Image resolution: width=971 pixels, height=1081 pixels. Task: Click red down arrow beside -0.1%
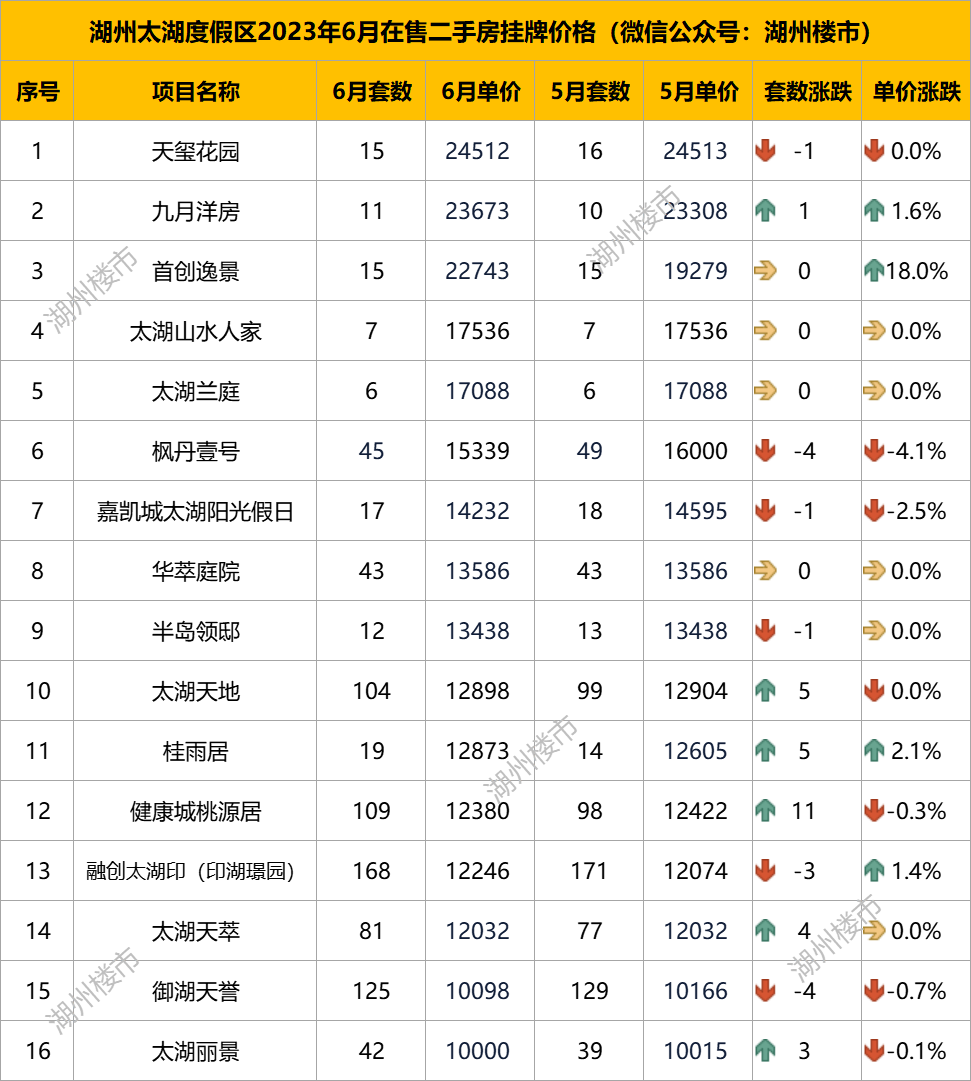click(874, 1050)
